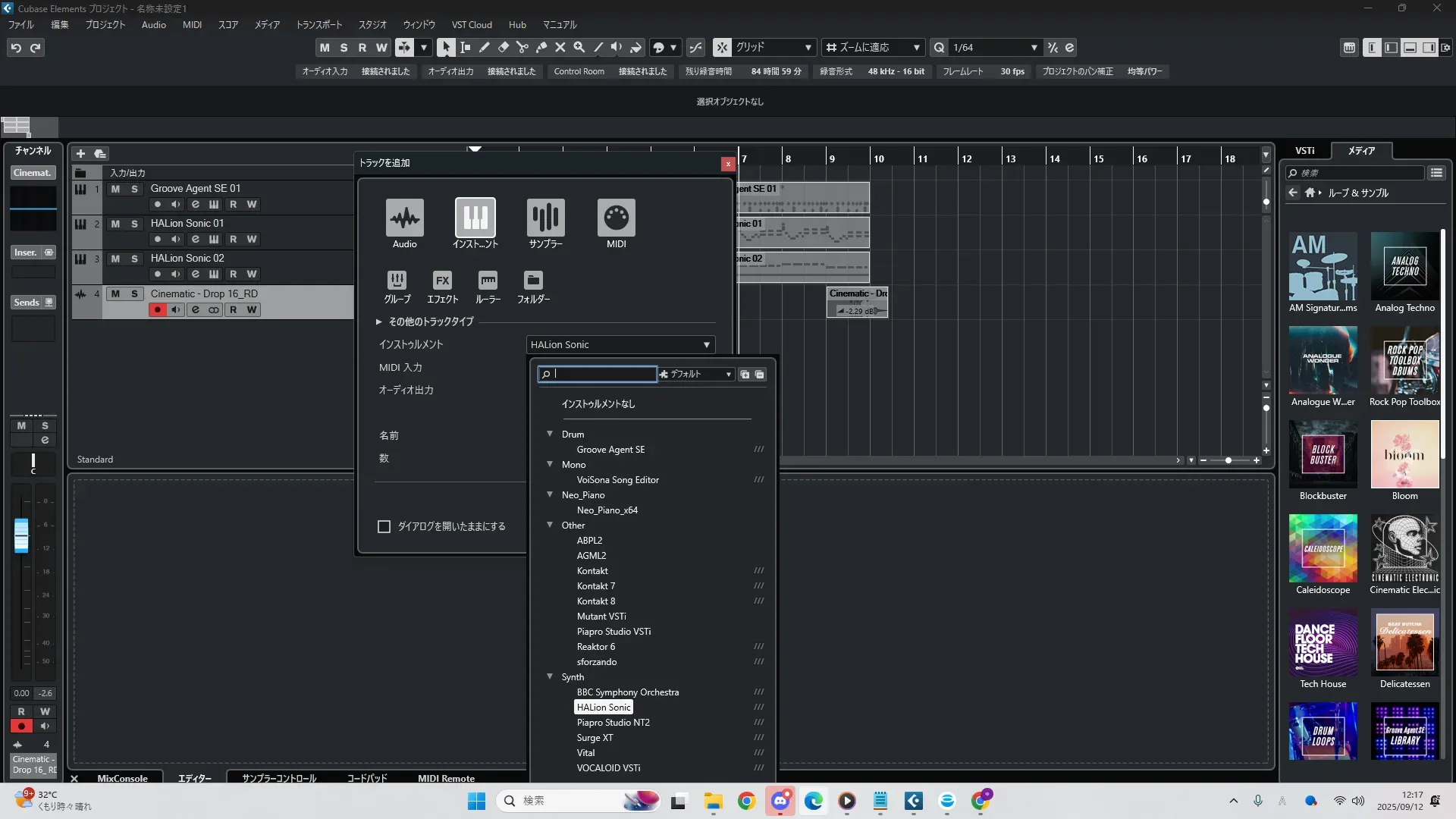
Task: Check the keep dialog open checkbox
Action: pyautogui.click(x=384, y=526)
